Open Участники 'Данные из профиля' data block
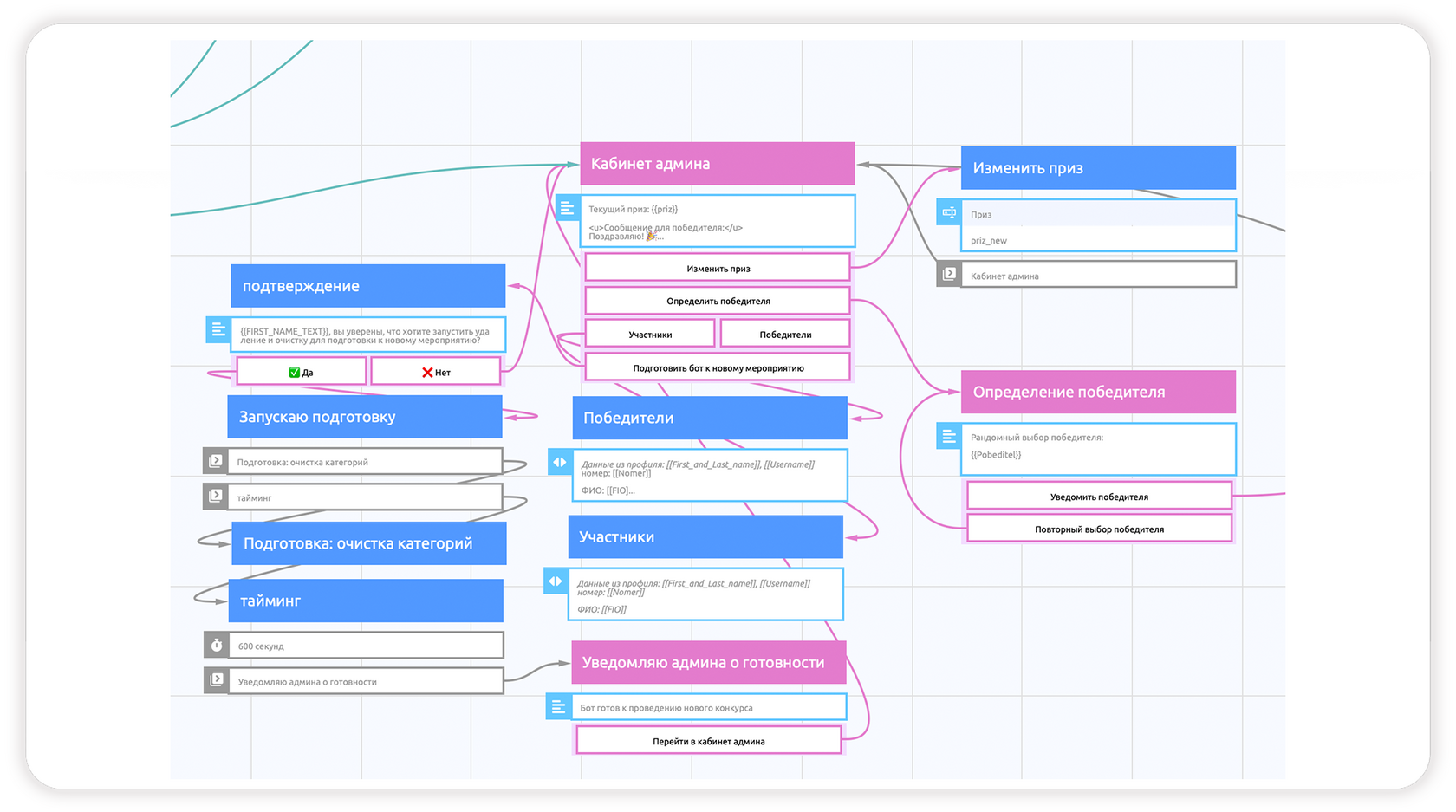Viewport: 1456px width, 812px height. click(x=705, y=594)
